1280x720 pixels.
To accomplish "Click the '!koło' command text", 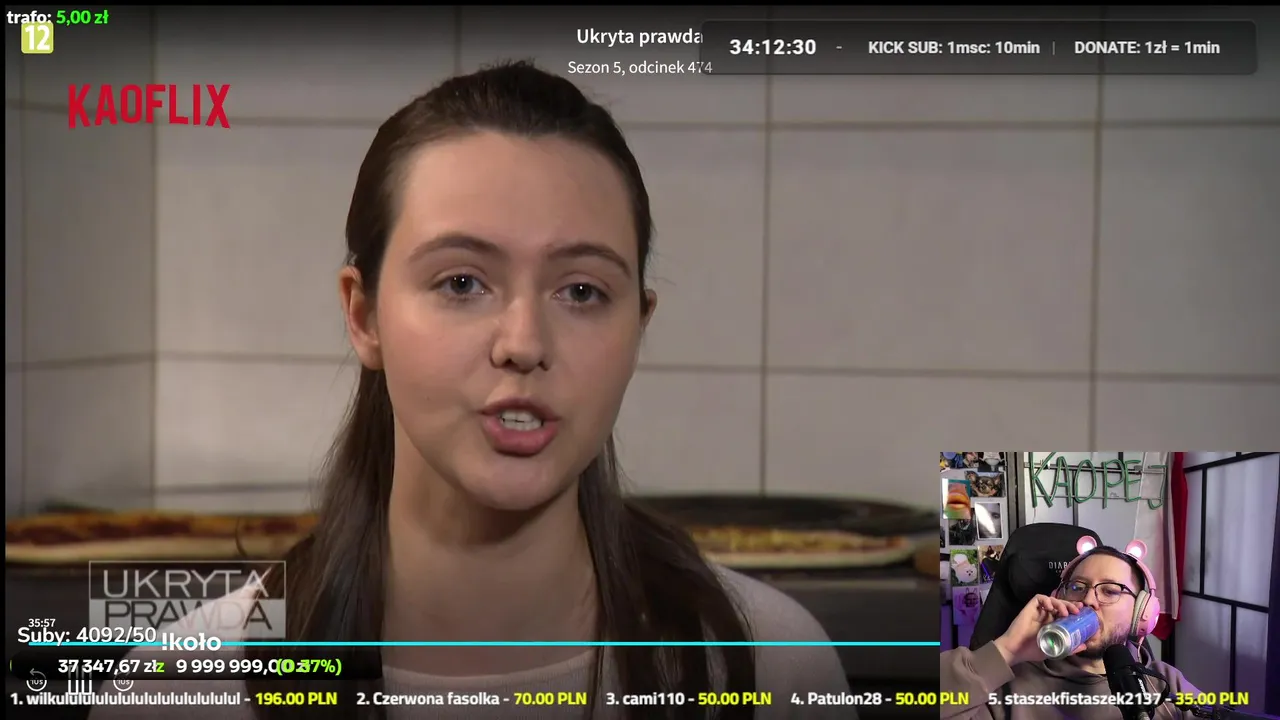I will [x=190, y=642].
